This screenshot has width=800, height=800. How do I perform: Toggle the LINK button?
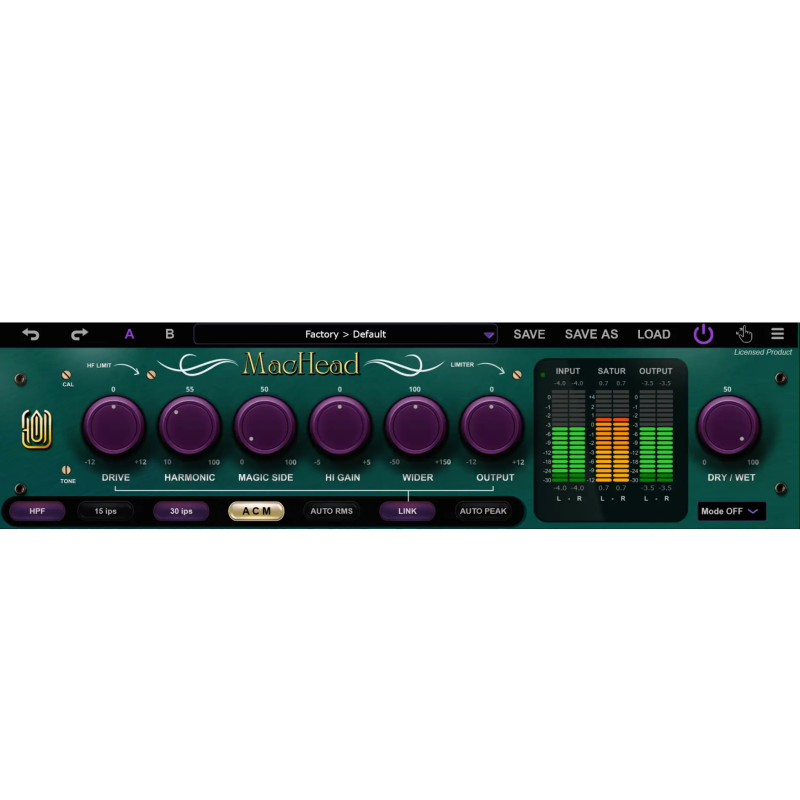407,510
